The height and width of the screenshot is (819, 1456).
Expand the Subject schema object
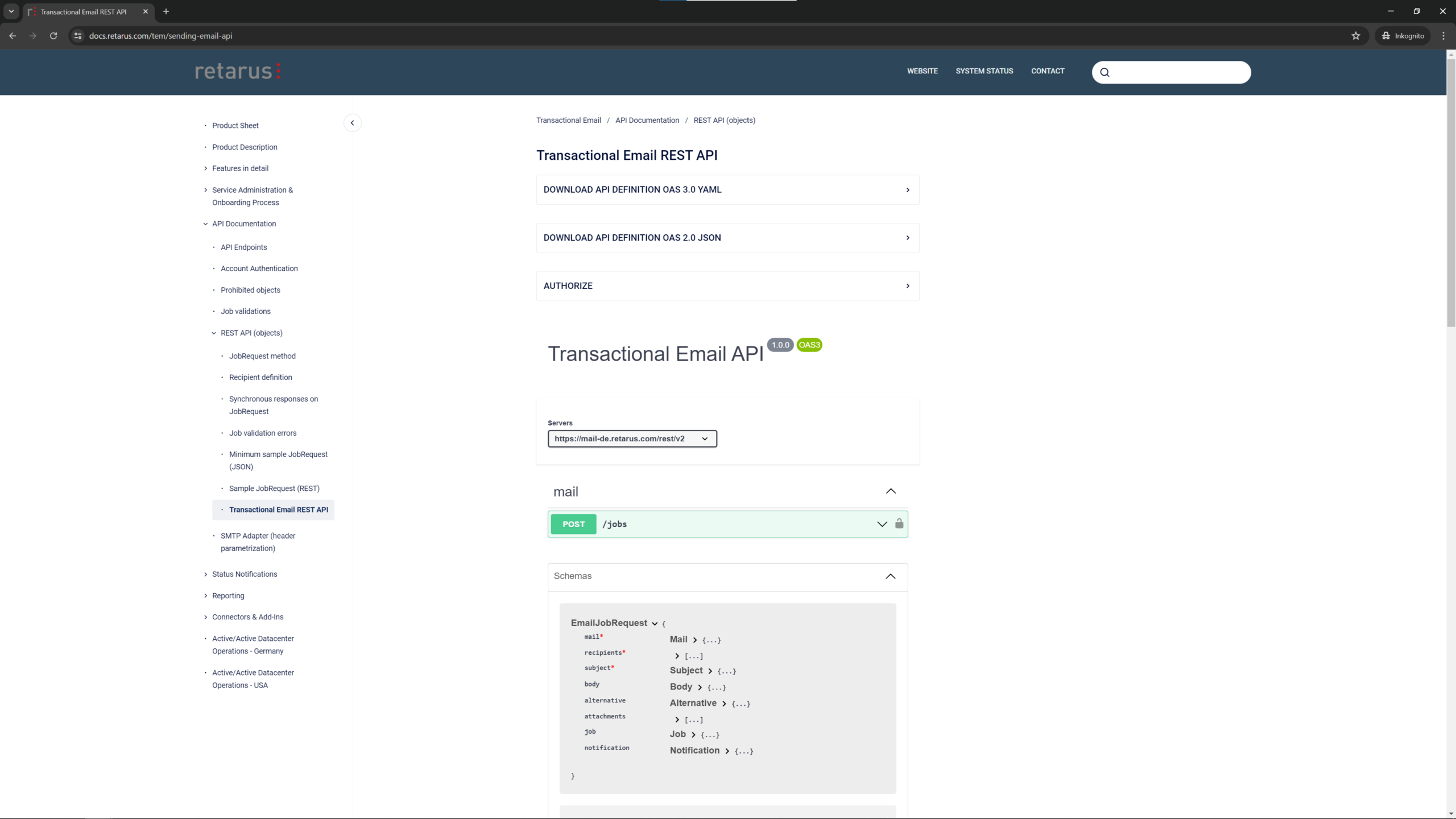(x=710, y=671)
